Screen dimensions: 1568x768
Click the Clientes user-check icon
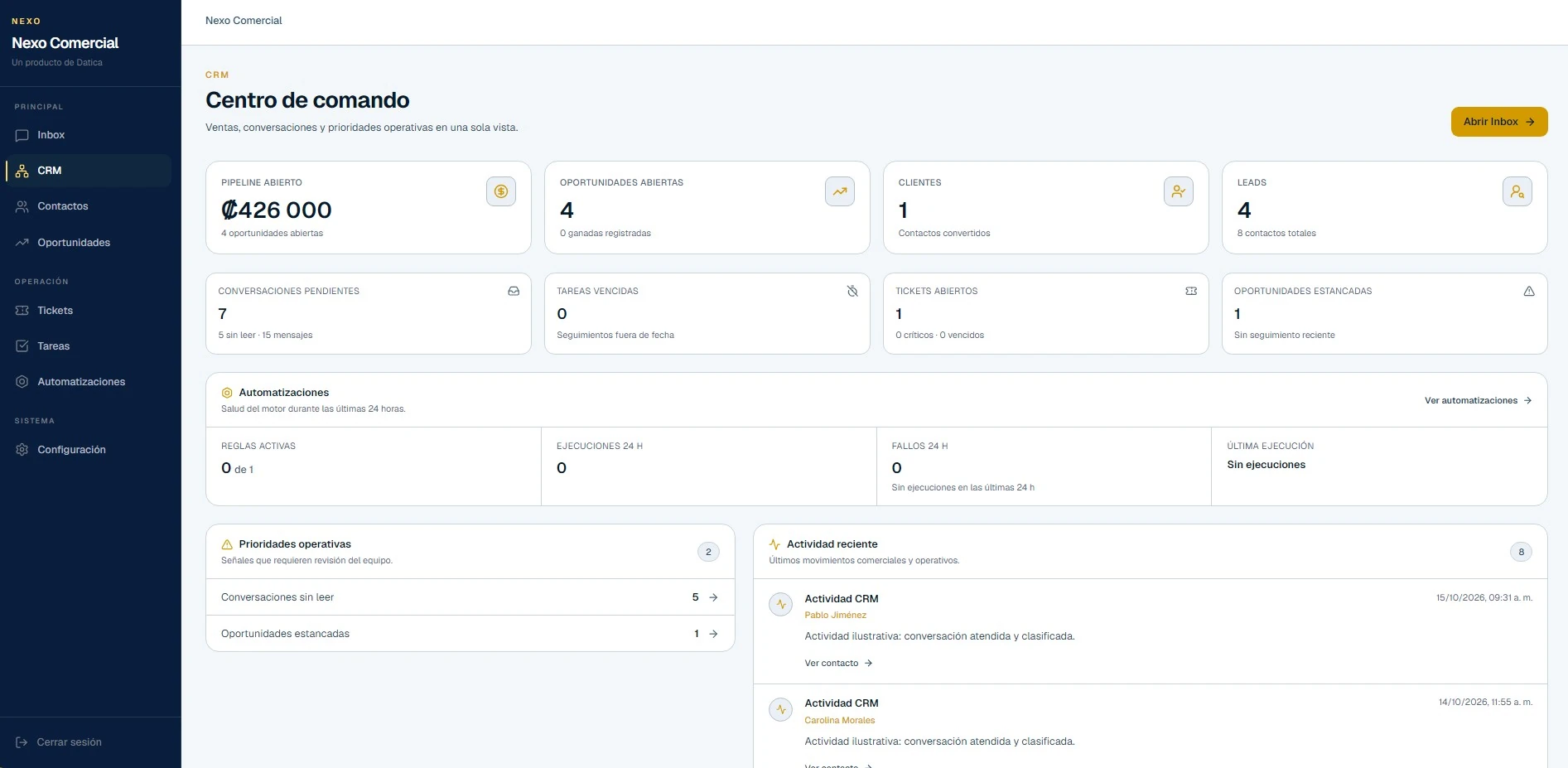(x=1179, y=191)
